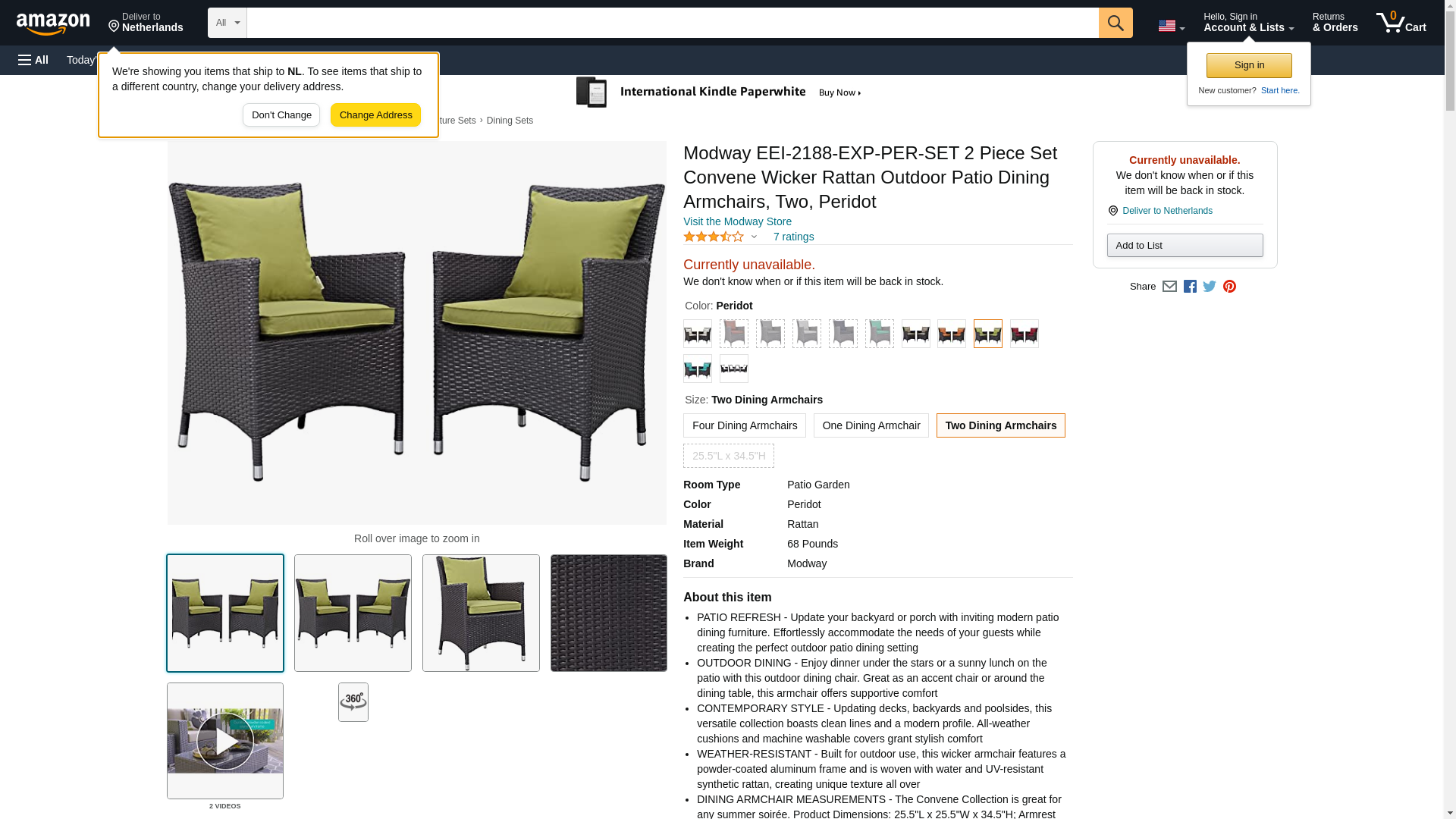Choose the Two Dining Armchairs option
1456x819 pixels.
[1001, 425]
